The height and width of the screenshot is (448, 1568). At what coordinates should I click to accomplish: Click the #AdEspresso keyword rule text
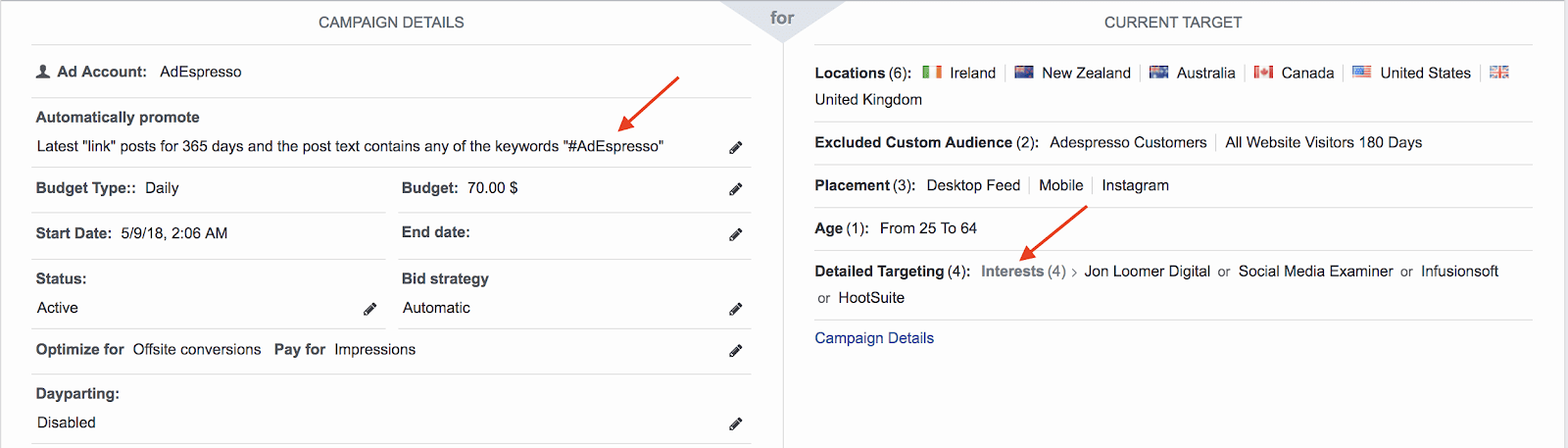[x=614, y=146]
